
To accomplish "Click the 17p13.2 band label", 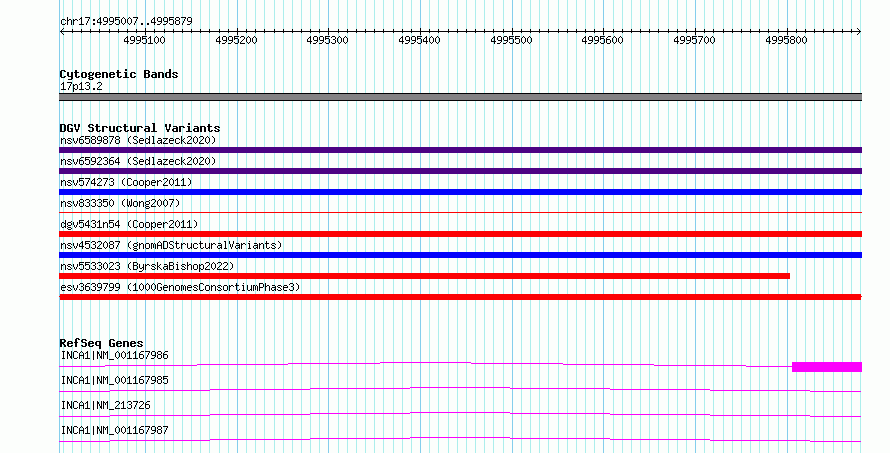I will pyautogui.click(x=81, y=86).
